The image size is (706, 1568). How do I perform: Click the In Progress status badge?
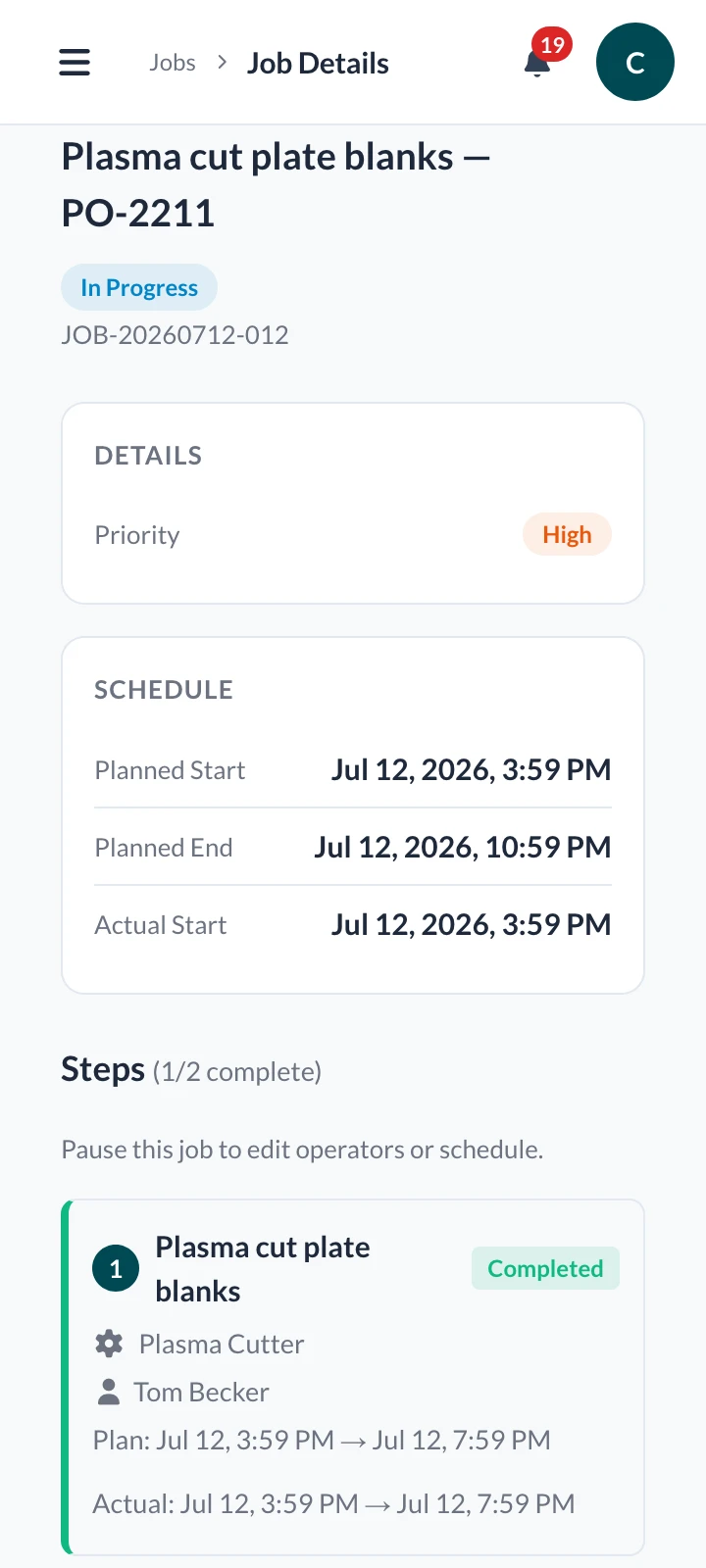(139, 287)
